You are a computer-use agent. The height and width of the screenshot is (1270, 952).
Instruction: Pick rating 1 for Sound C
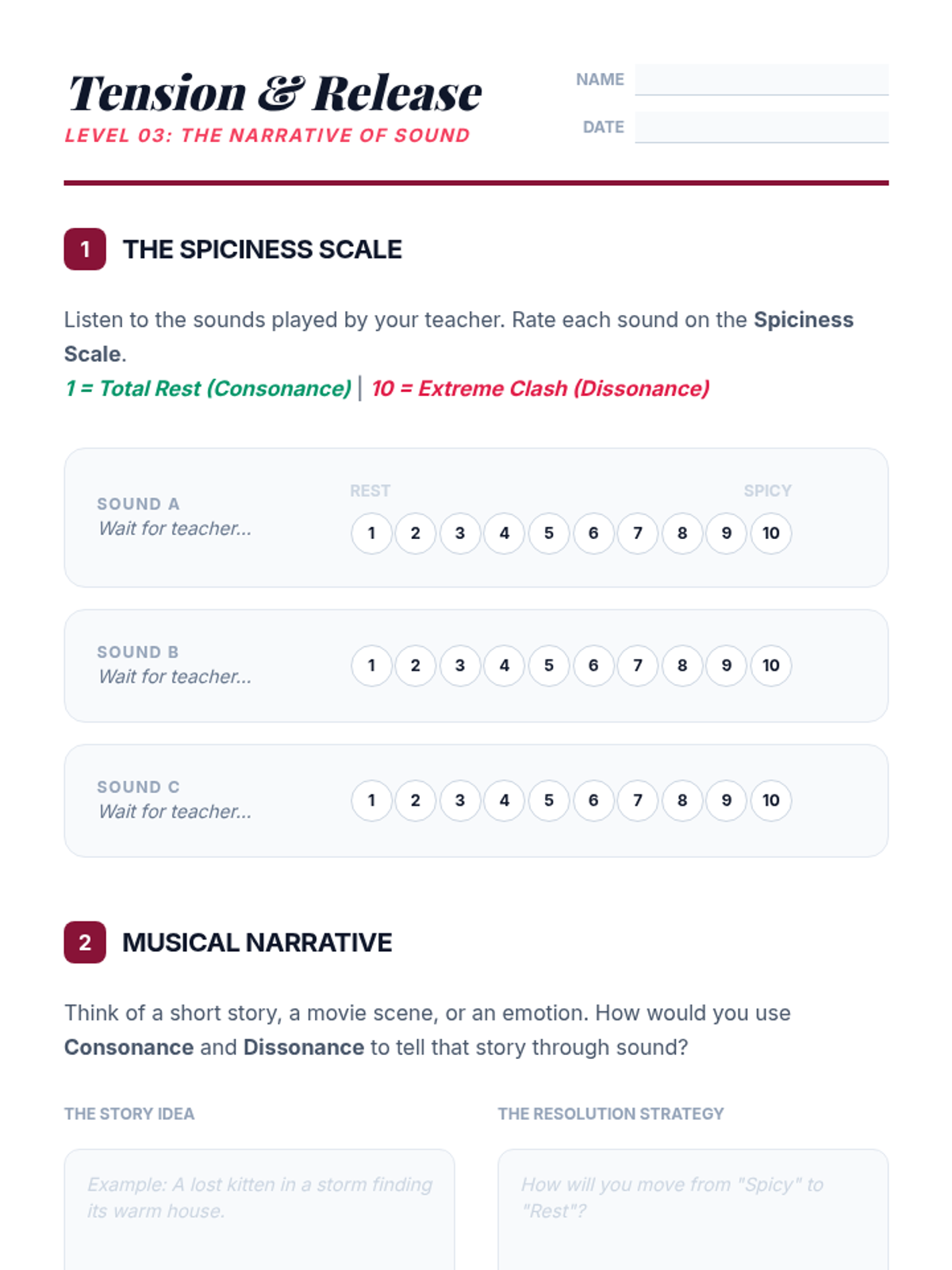(371, 801)
